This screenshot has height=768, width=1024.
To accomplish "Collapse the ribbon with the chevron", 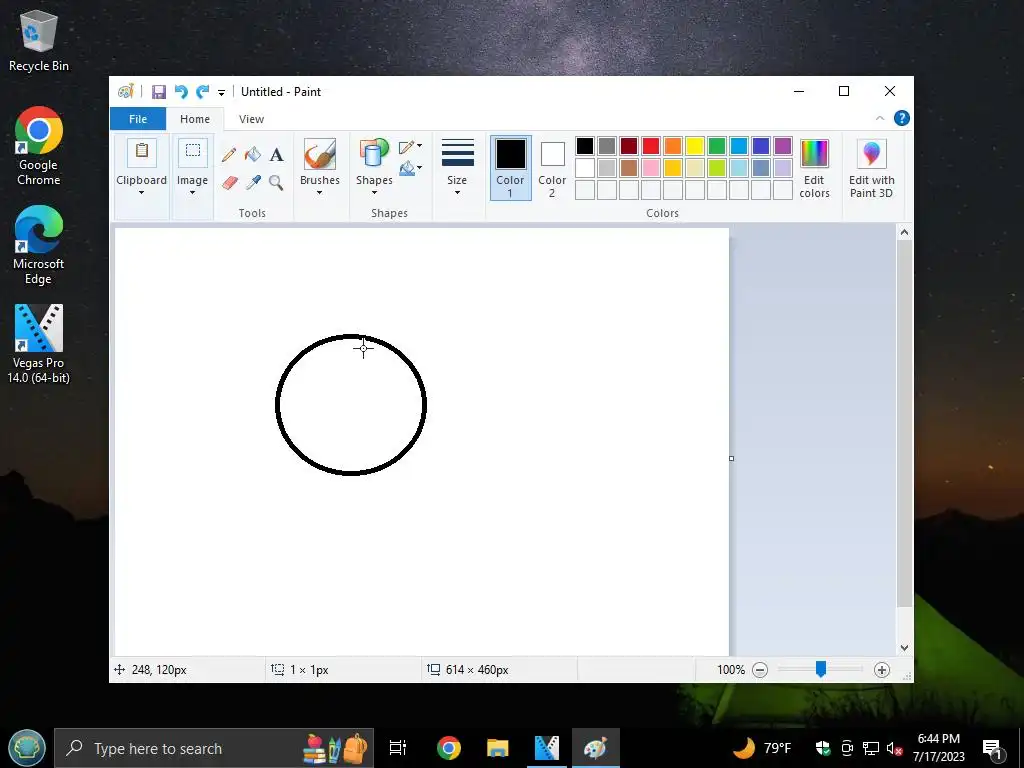I will tap(880, 118).
